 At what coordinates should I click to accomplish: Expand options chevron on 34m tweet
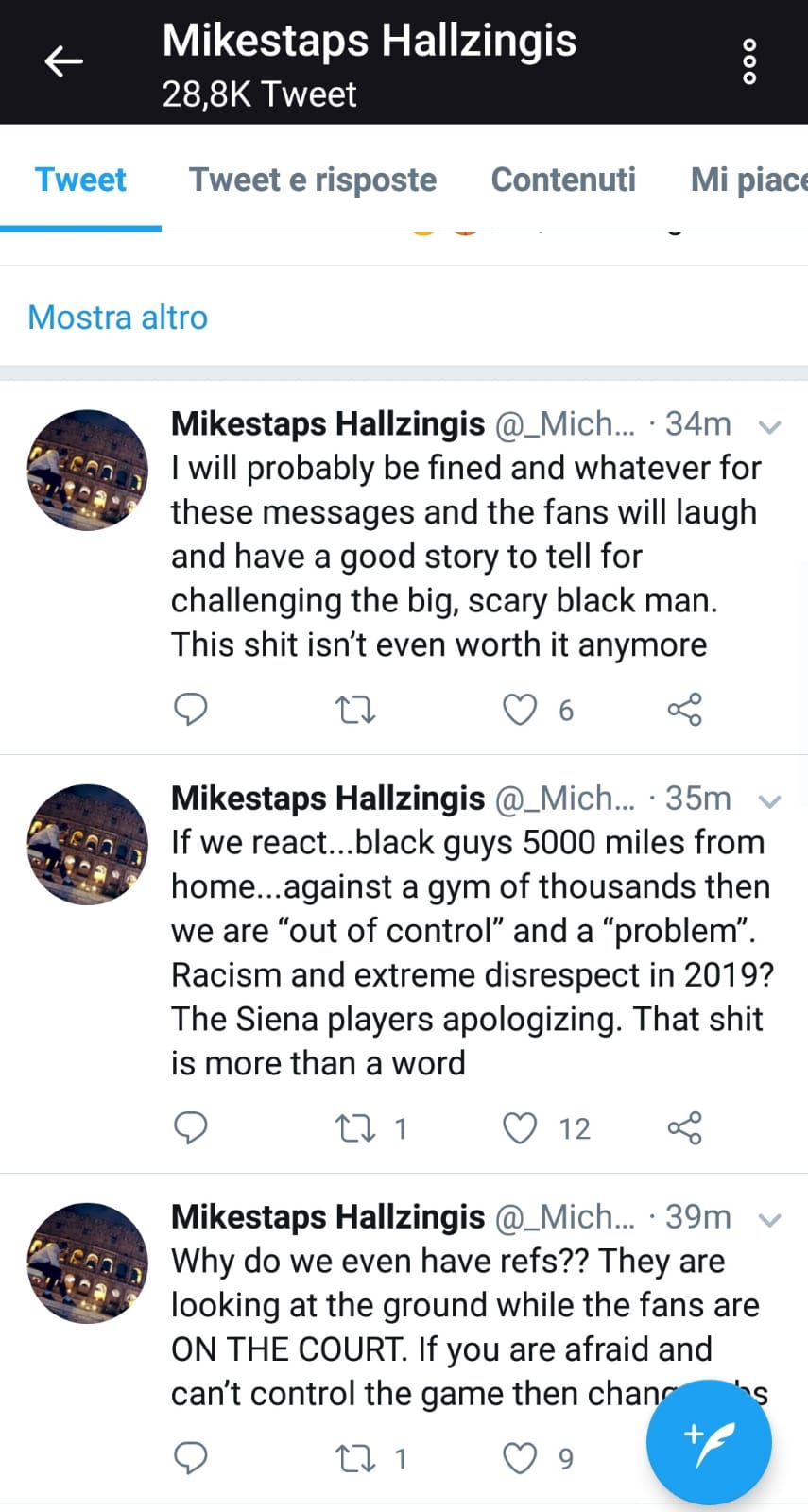[770, 426]
